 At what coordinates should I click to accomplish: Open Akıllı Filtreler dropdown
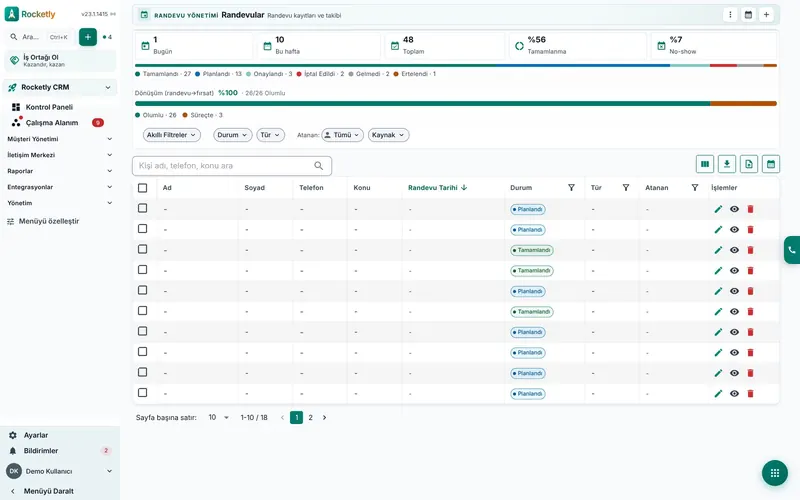tap(171, 135)
